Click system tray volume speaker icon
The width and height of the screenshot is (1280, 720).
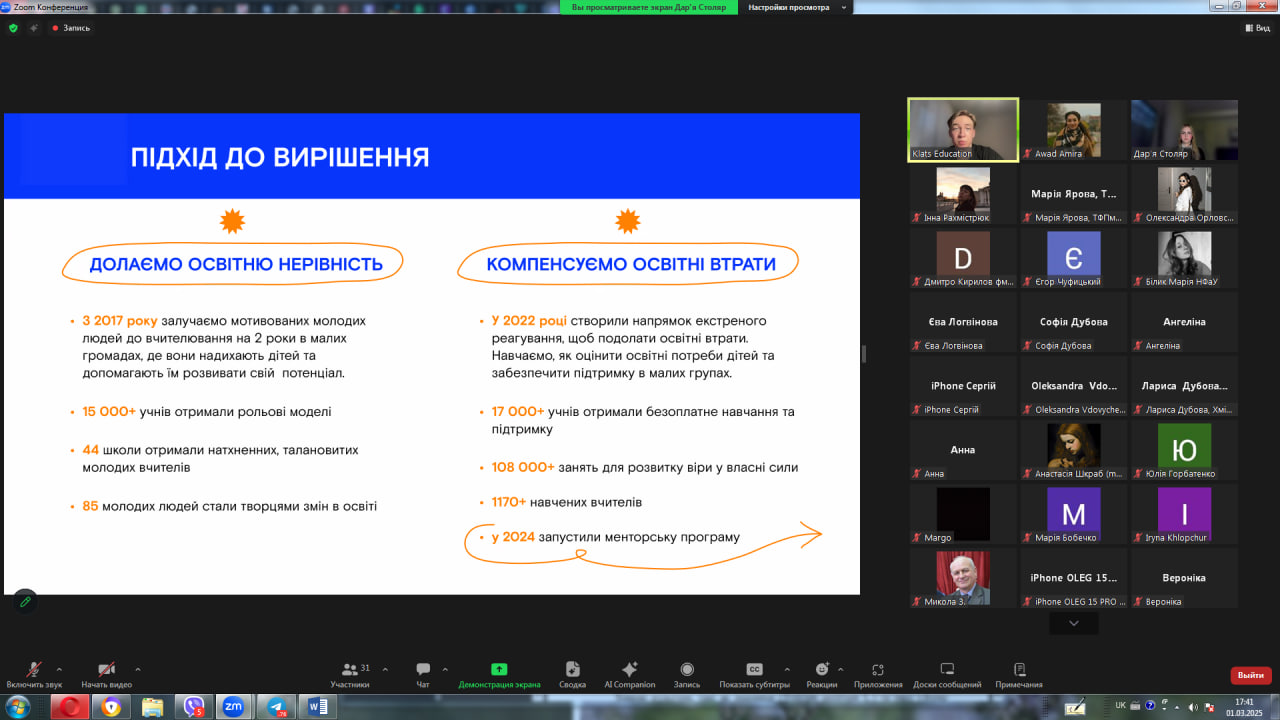pos(1192,707)
